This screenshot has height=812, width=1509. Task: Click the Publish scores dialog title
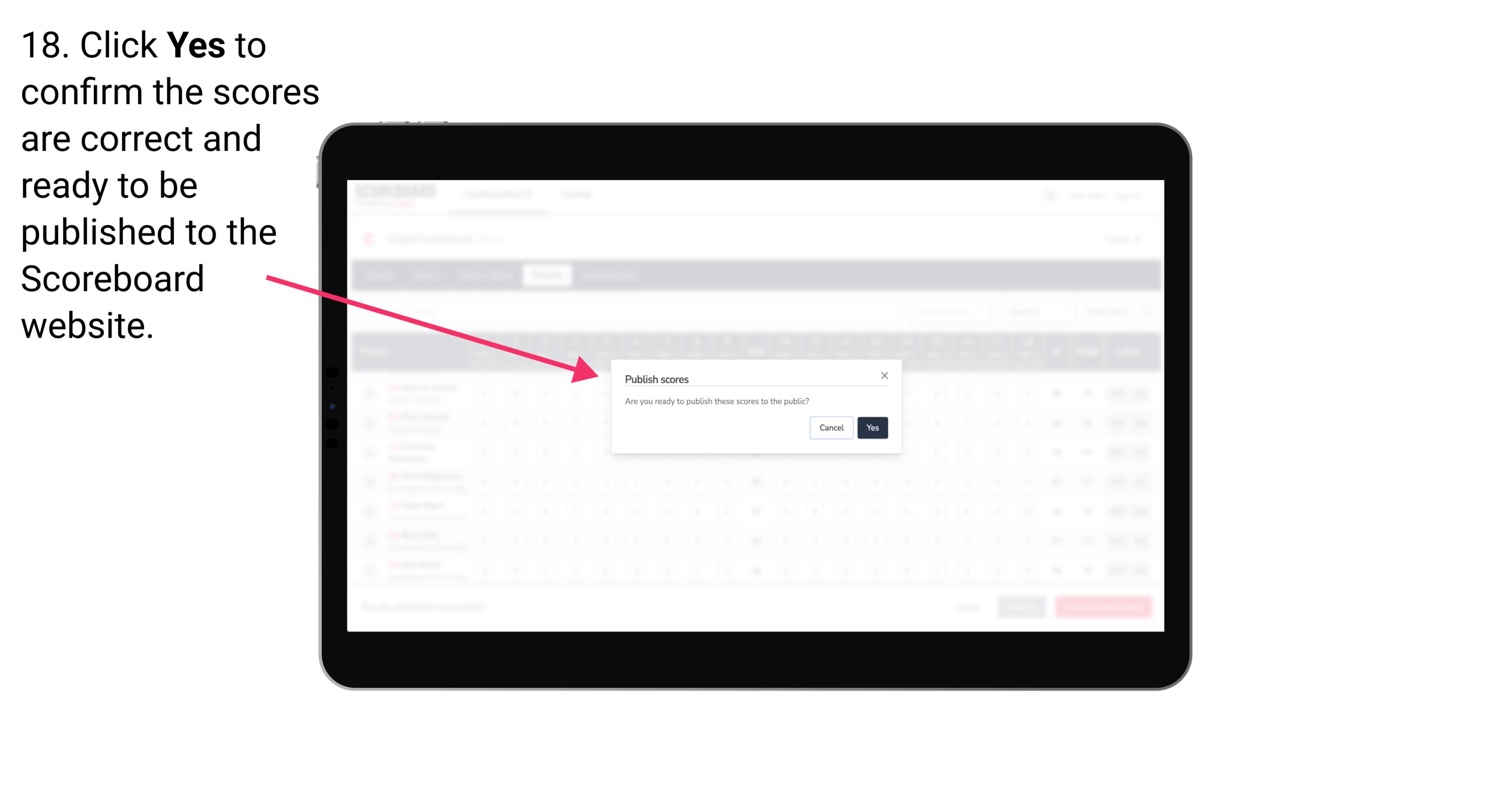pos(657,378)
